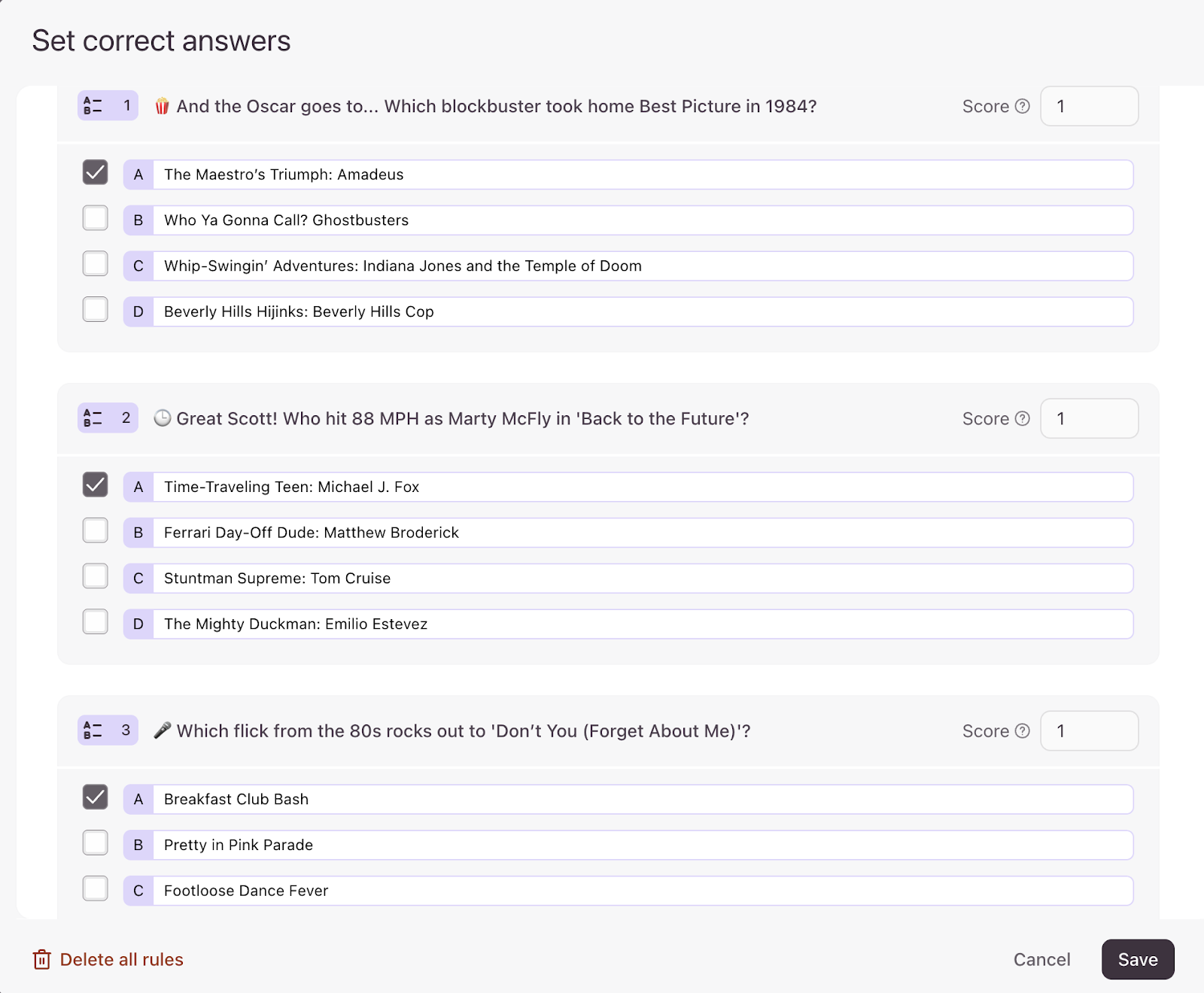Check the Ghostbusters answer checkbox
Screen dimensions: 1204x993
point(96,218)
